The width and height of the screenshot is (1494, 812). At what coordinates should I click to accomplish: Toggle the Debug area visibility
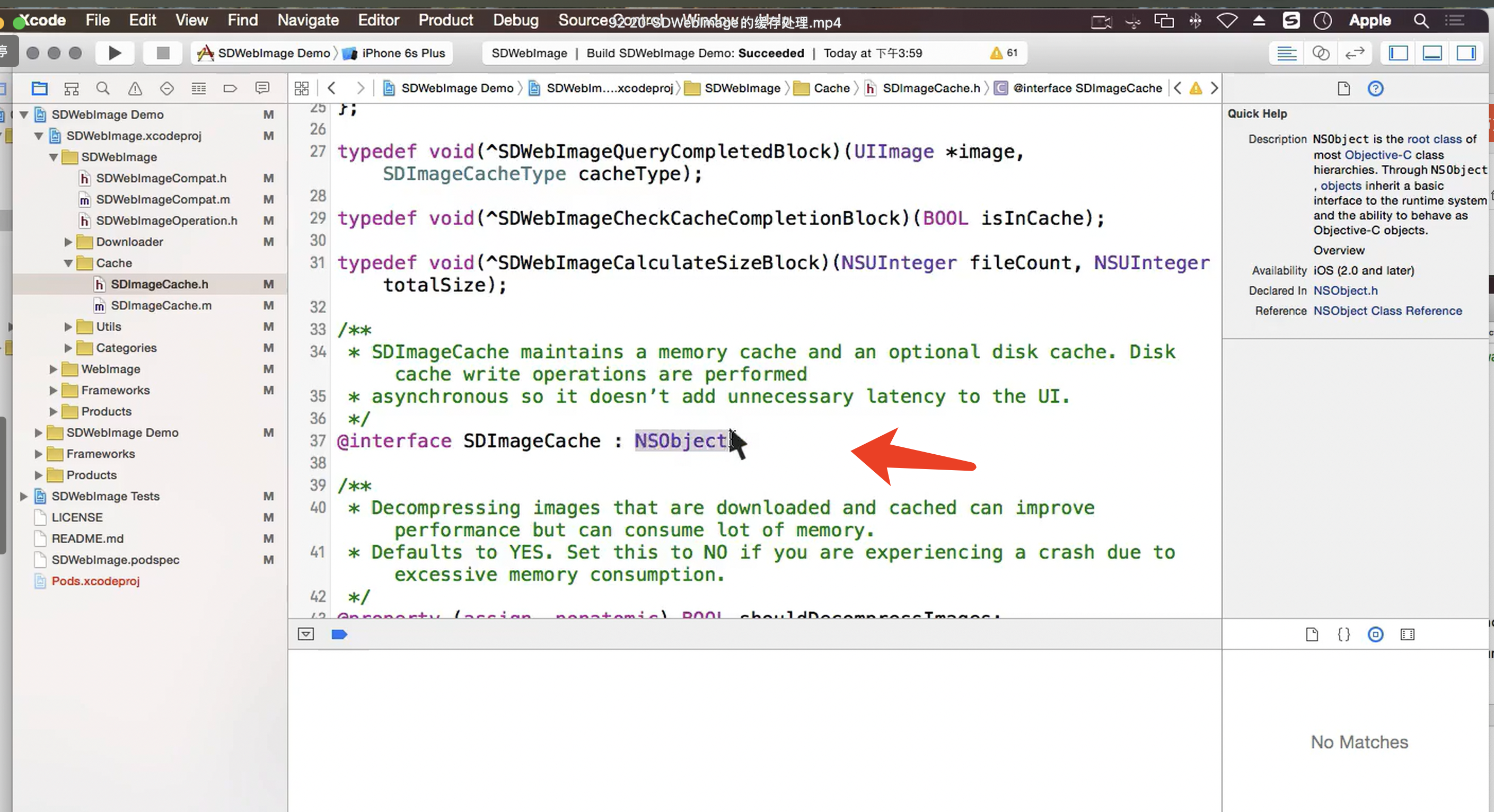1432,53
